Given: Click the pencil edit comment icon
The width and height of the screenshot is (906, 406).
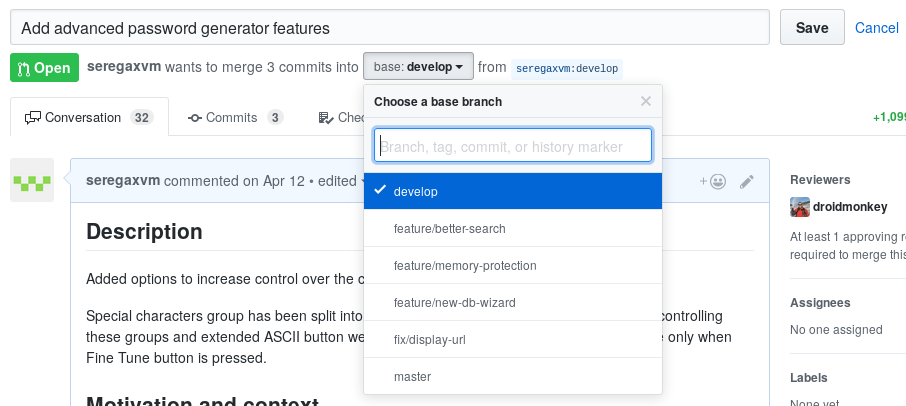Looking at the screenshot, I should tap(746, 182).
